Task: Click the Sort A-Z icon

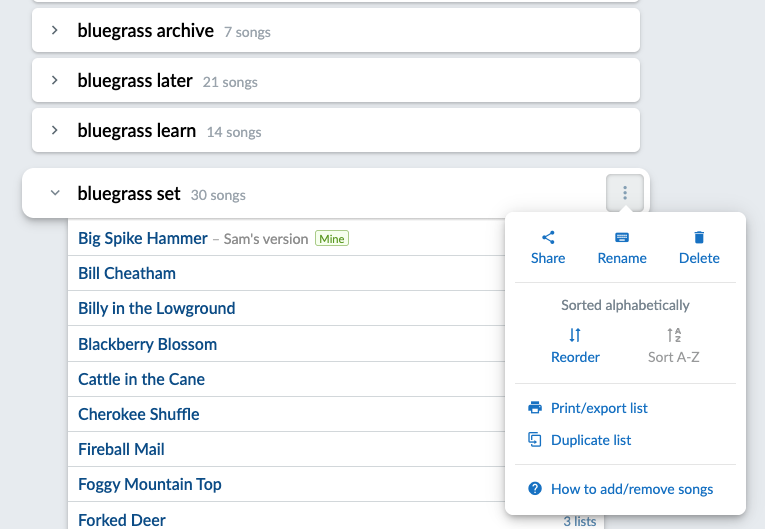Action: (674, 336)
